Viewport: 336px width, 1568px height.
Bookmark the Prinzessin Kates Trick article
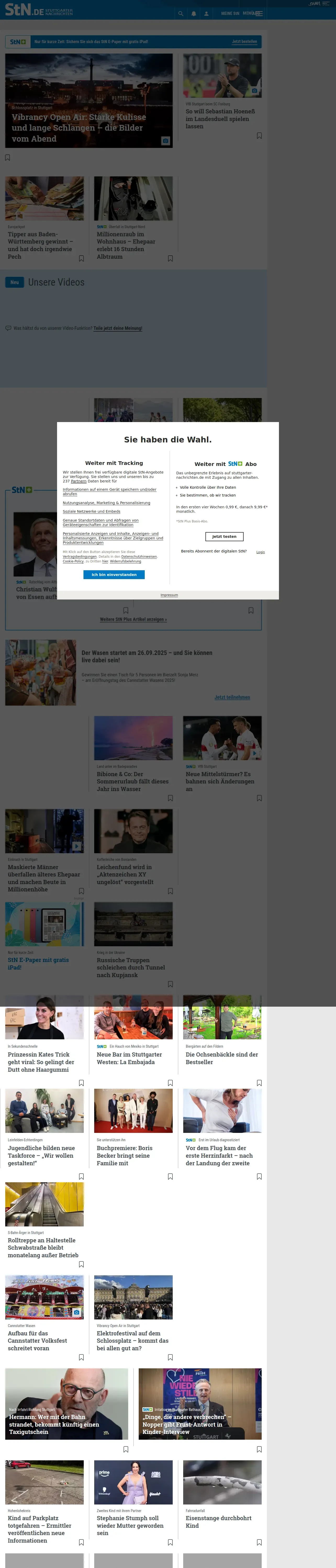81,1083
